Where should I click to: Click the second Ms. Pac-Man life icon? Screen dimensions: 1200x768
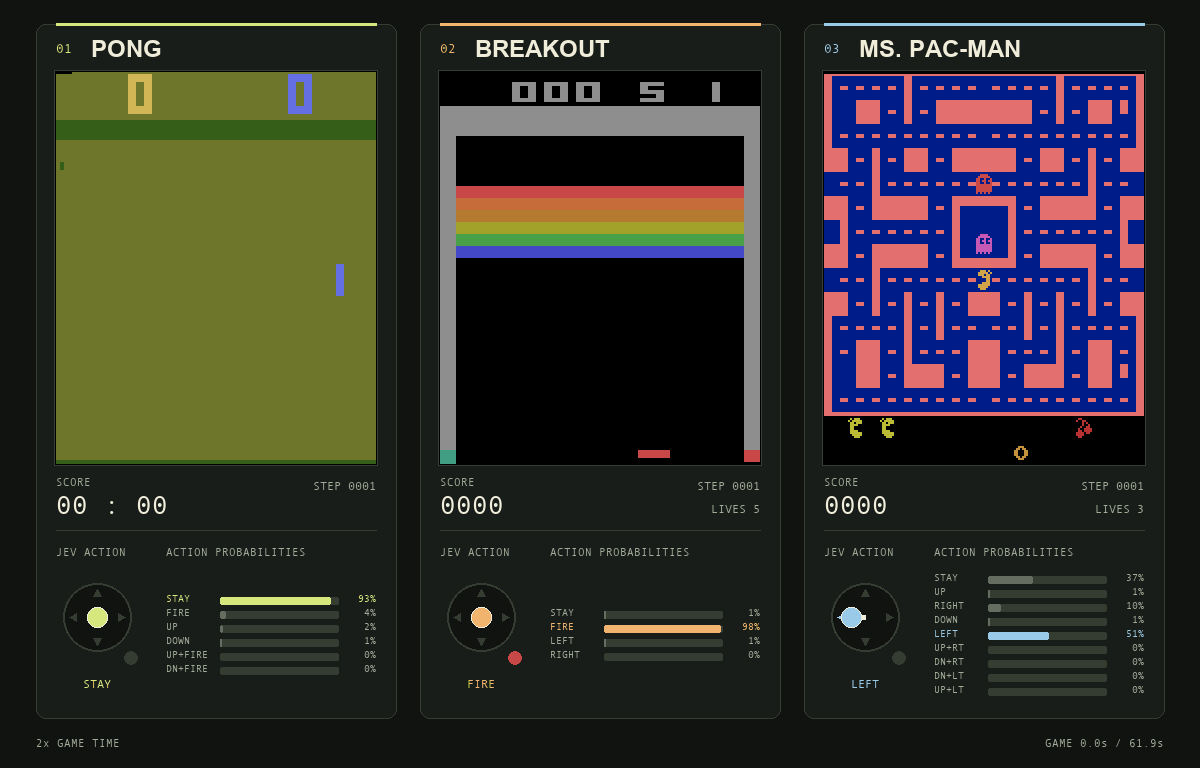(888, 428)
